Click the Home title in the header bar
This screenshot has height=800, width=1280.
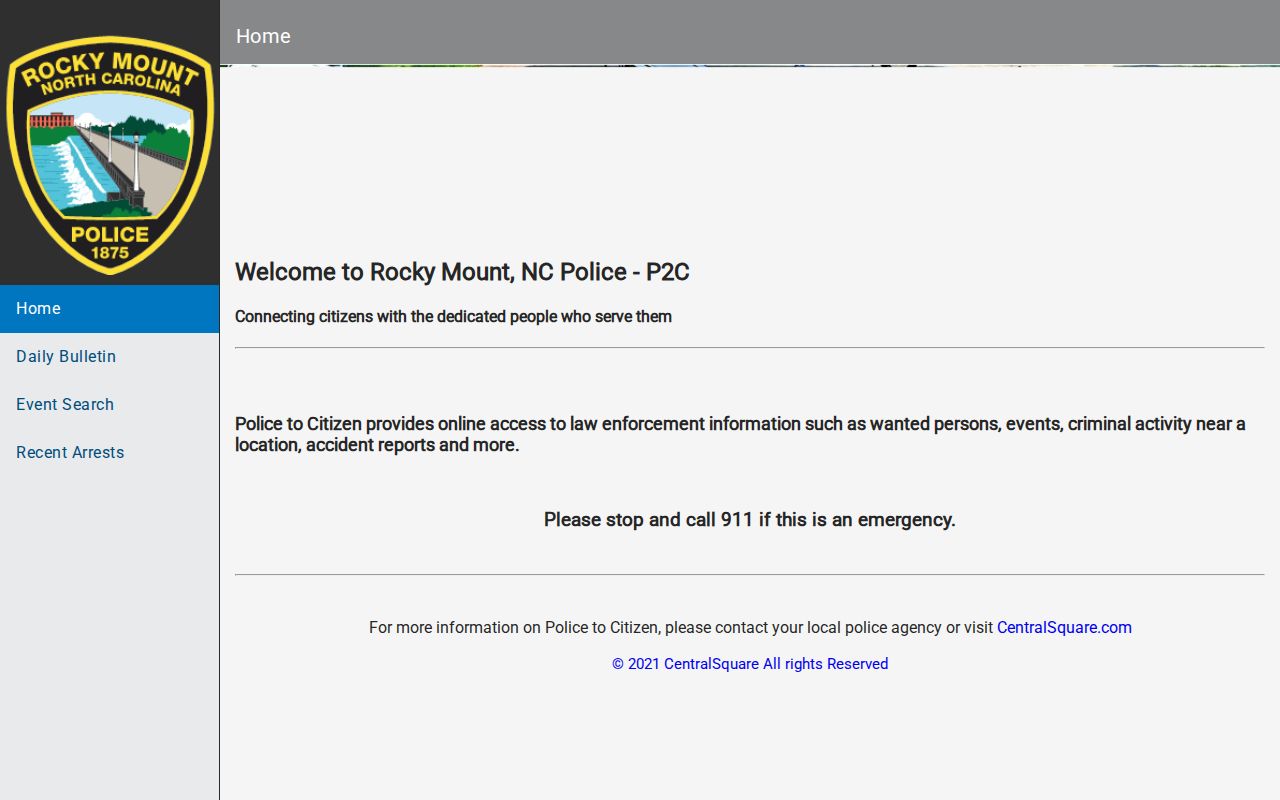pos(263,36)
